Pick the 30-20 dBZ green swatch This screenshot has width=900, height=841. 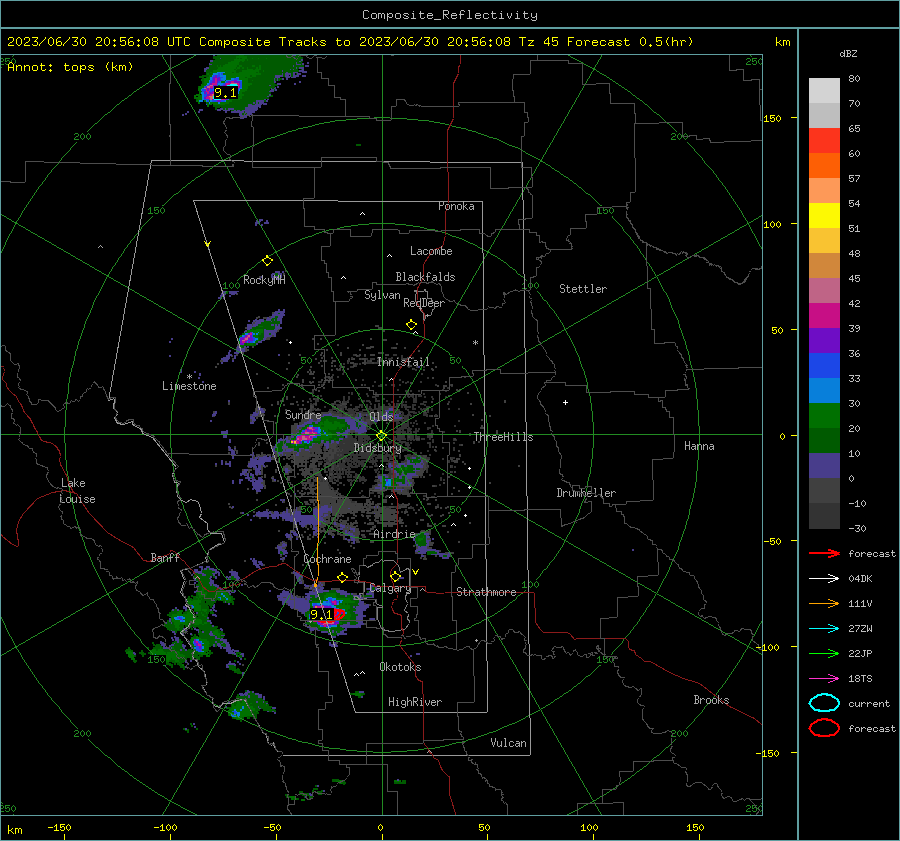click(x=824, y=415)
